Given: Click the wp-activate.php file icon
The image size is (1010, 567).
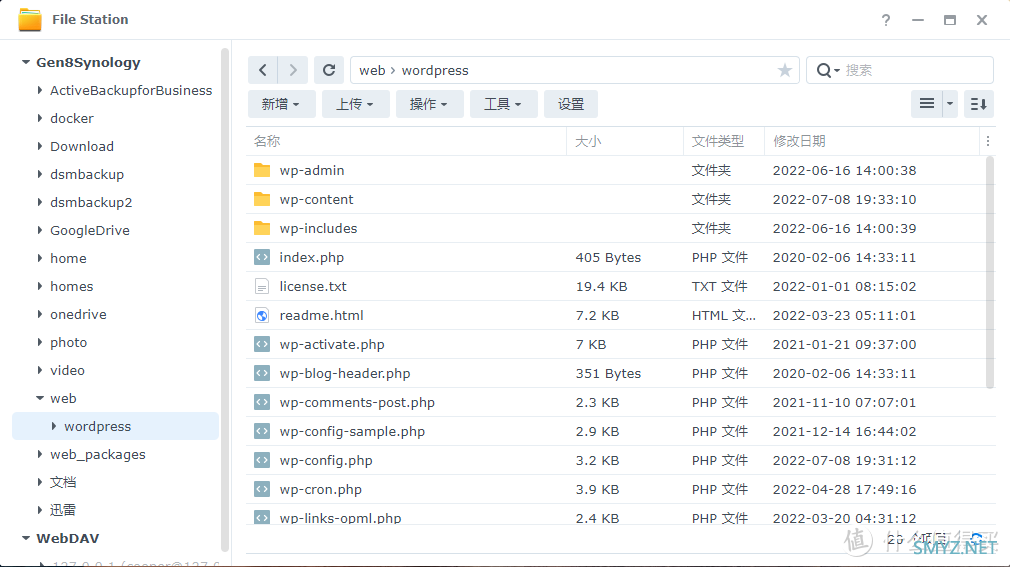Looking at the screenshot, I should 262,344.
